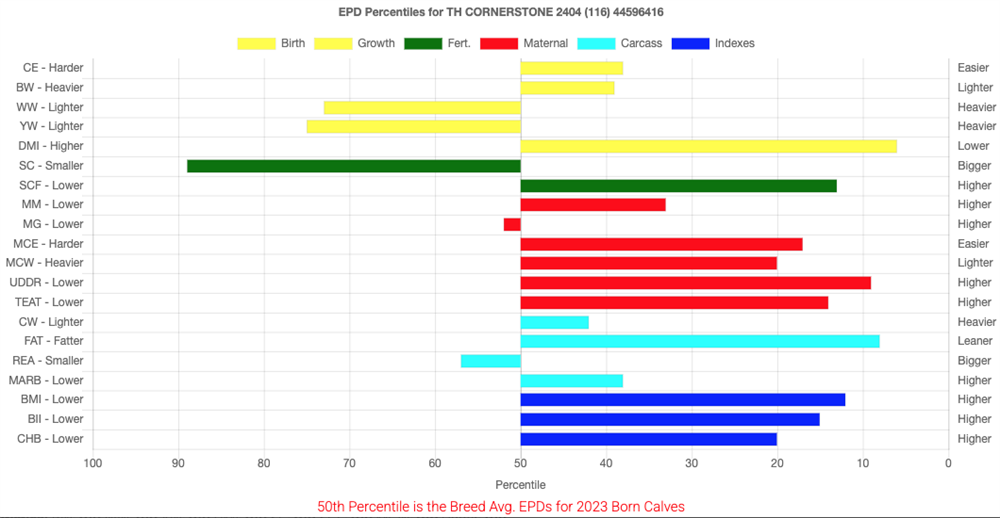The image size is (1000, 518).
Task: Click the cyan Carcass legend swatch
Action: click(596, 43)
